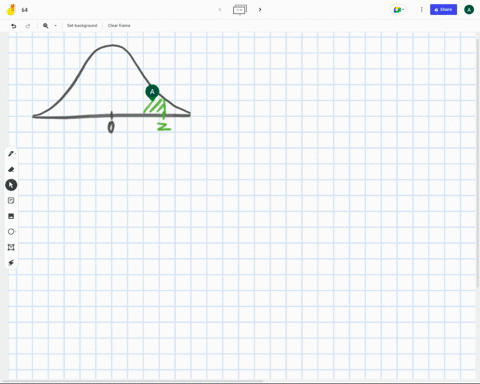Select the Eraser tool

(x=11, y=169)
